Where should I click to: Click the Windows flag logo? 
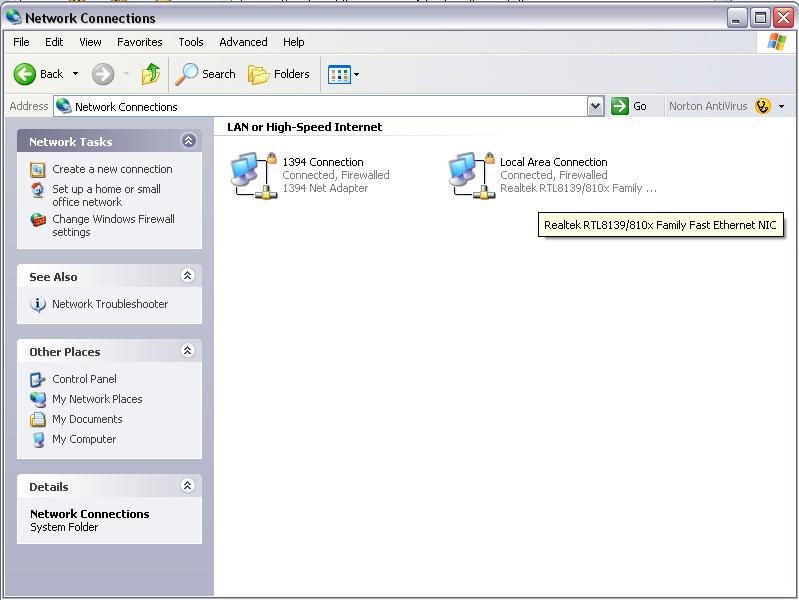pyautogui.click(x=777, y=41)
